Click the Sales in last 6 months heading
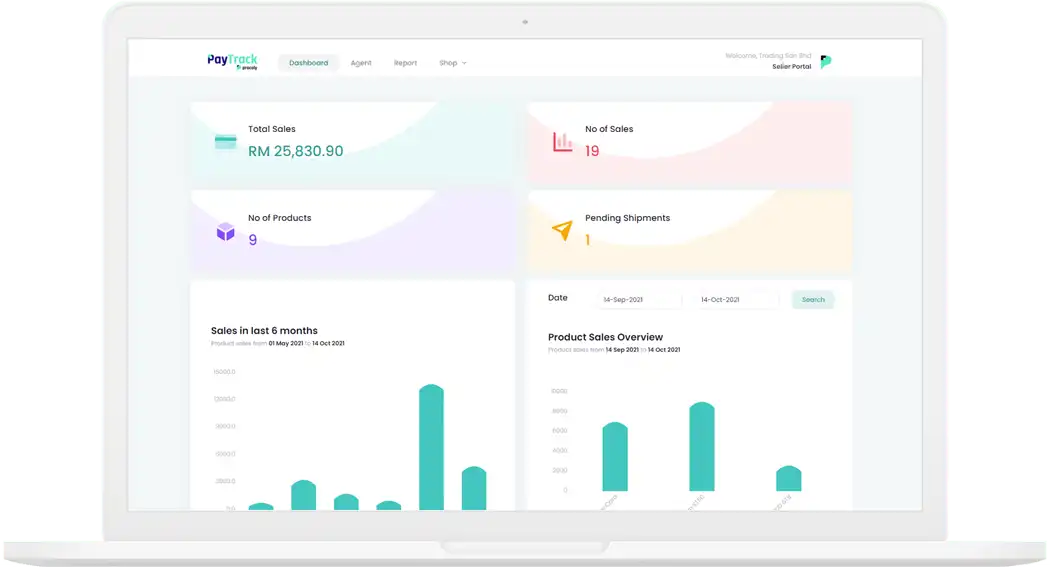Image resolution: width=1050 pixels, height=567 pixels. [x=264, y=331]
